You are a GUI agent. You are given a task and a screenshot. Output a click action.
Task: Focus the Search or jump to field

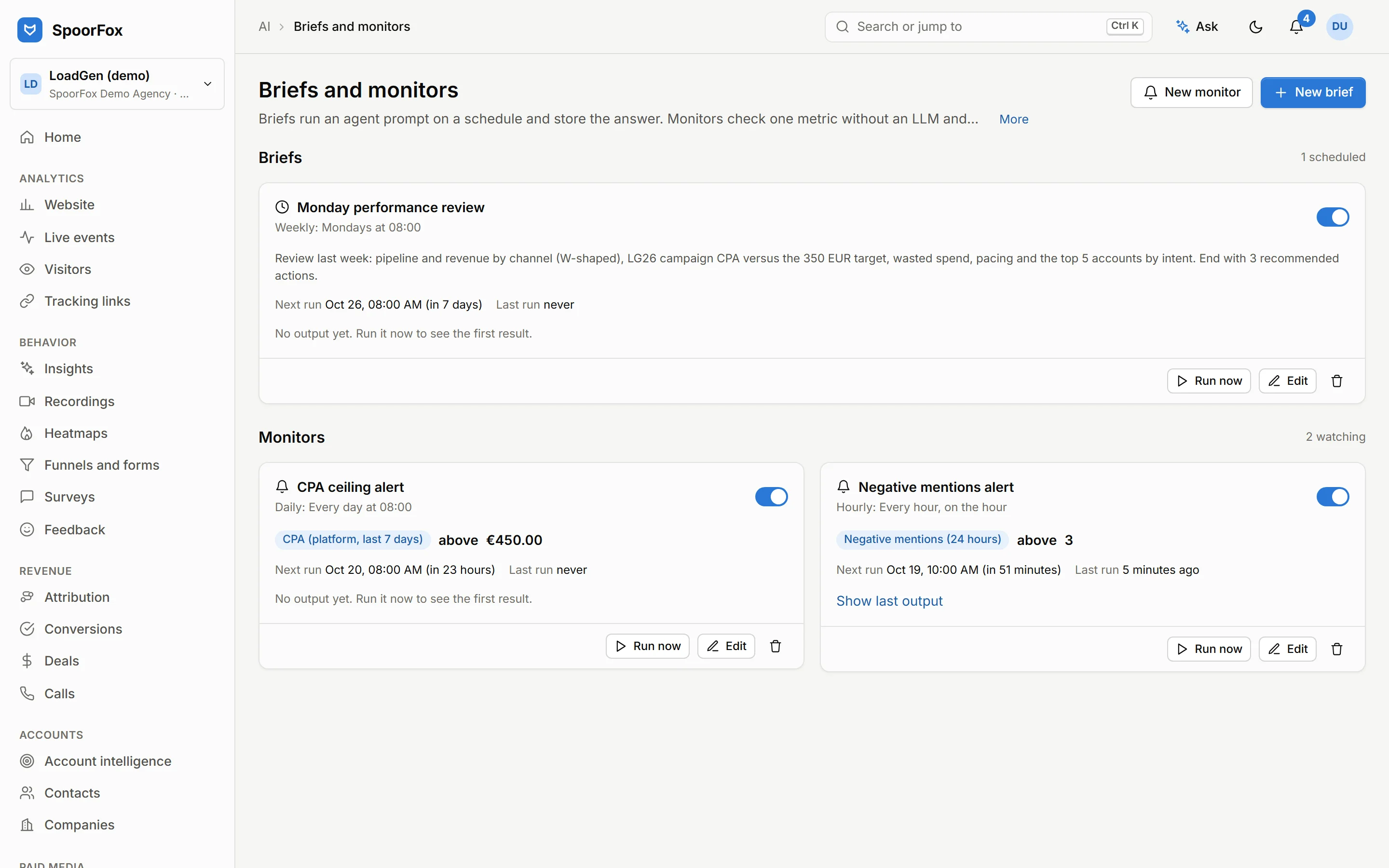click(988, 27)
